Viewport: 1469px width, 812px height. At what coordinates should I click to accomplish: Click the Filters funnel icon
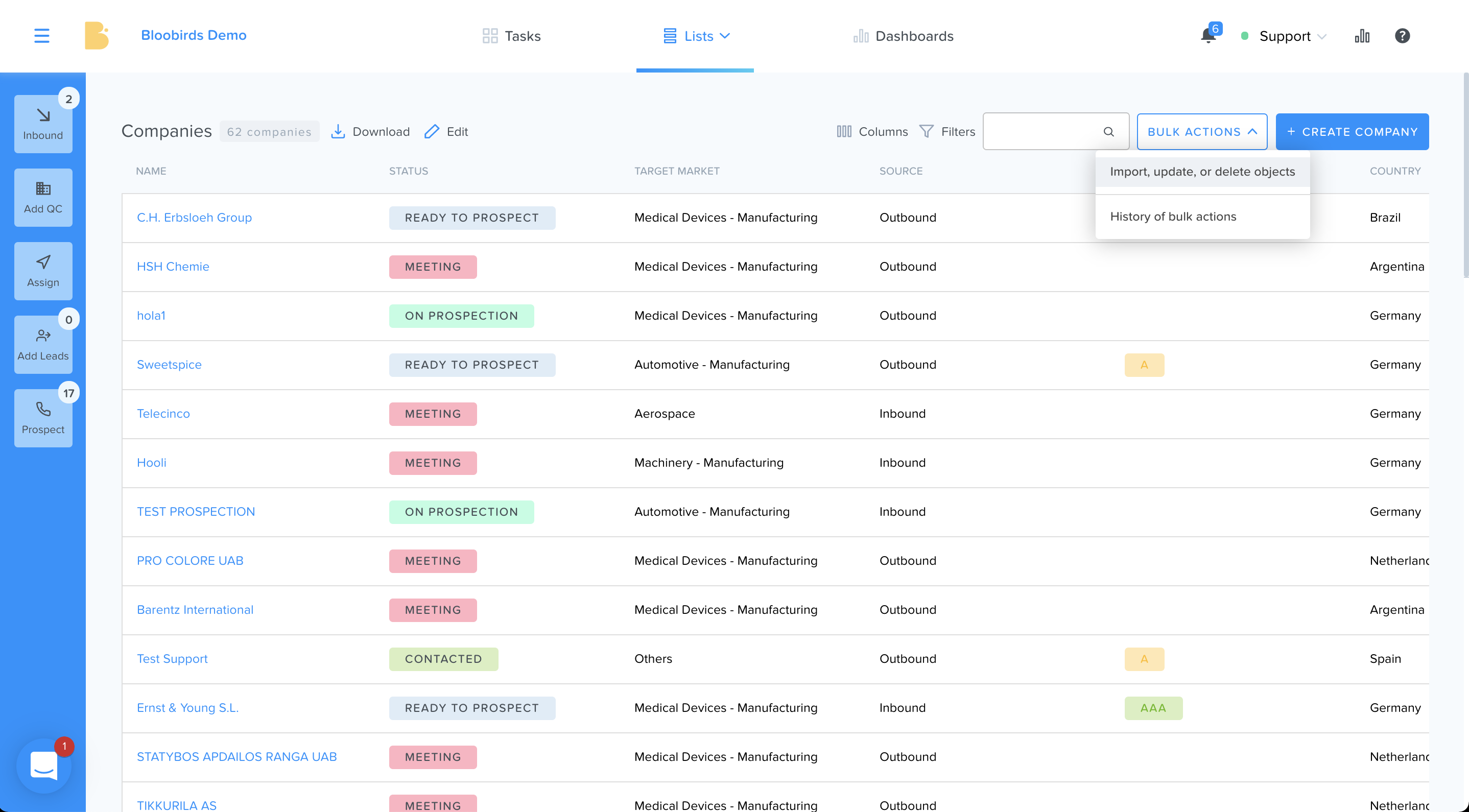[927, 132]
